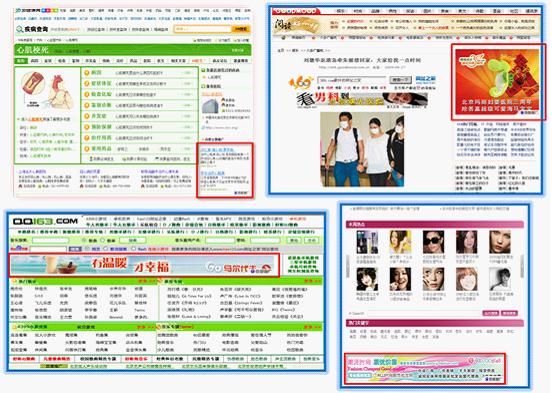Click the hospital building thumbnail image

(210, 106)
